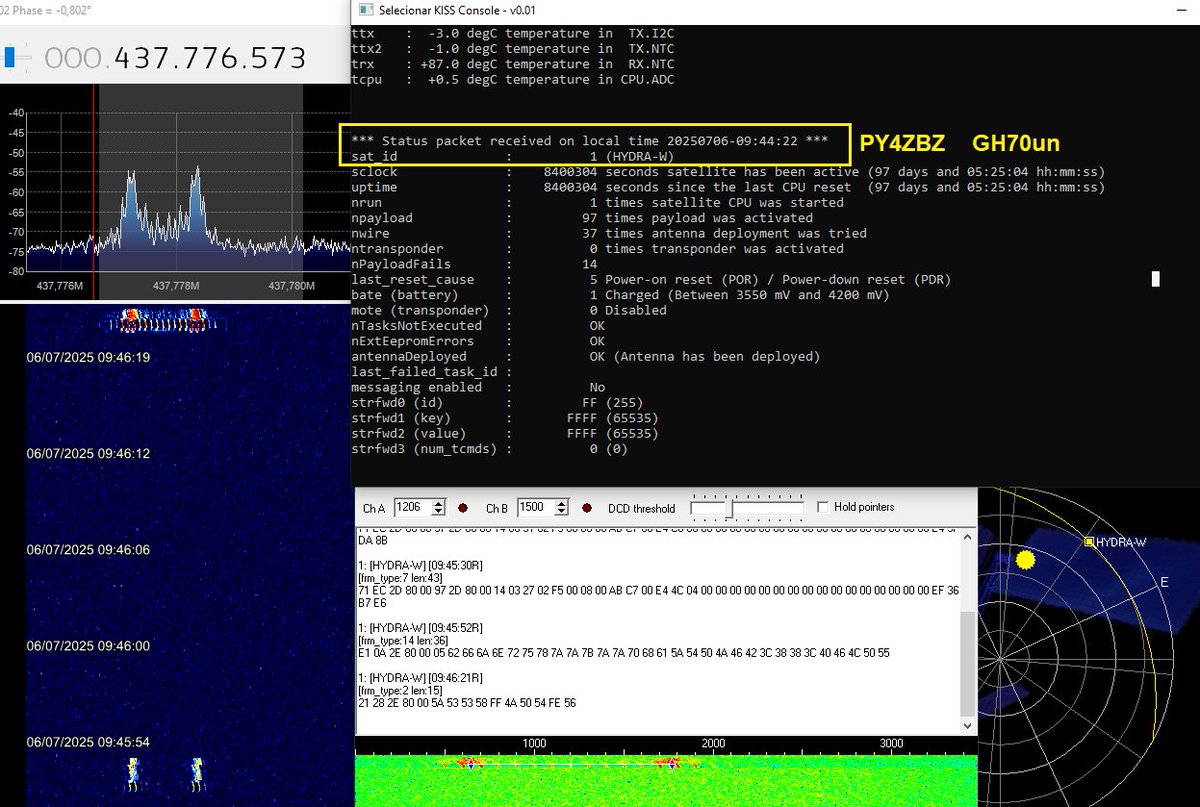The height and width of the screenshot is (807, 1200).
Task: Click the -80 dB scale label
Action: tap(16, 271)
